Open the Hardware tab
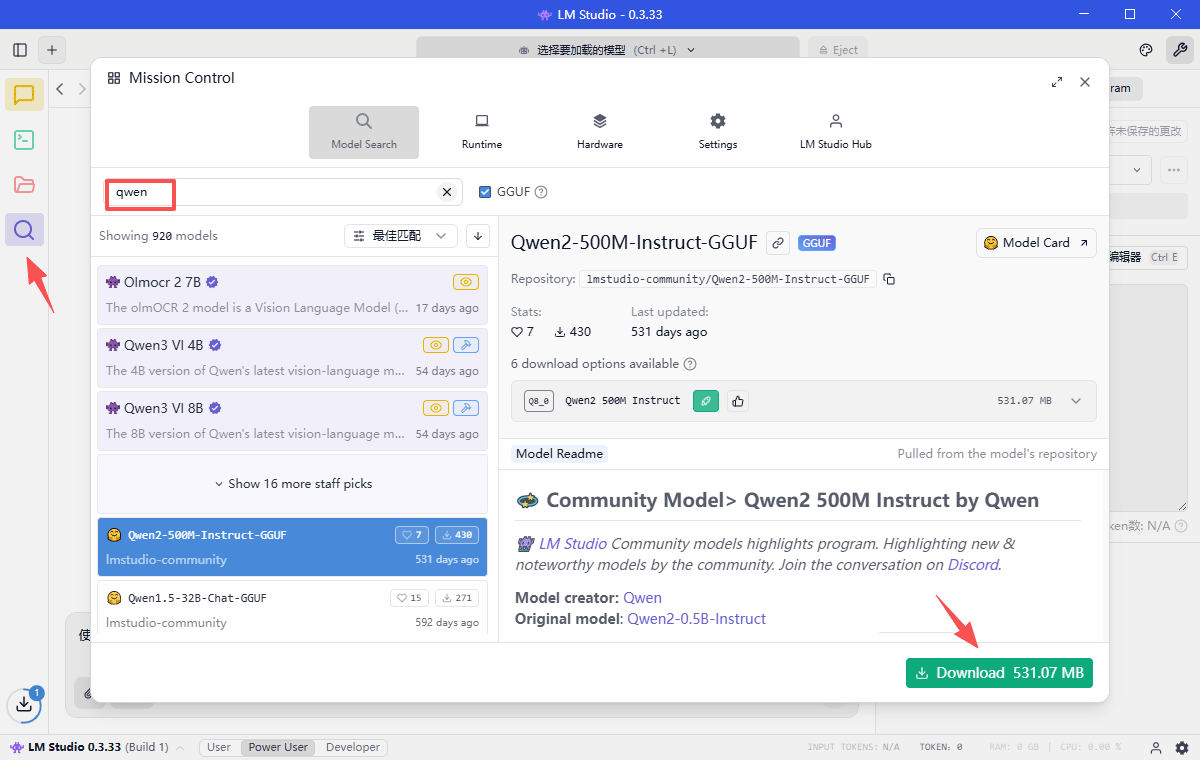Screen dimensions: 1200x760 (x=600, y=131)
